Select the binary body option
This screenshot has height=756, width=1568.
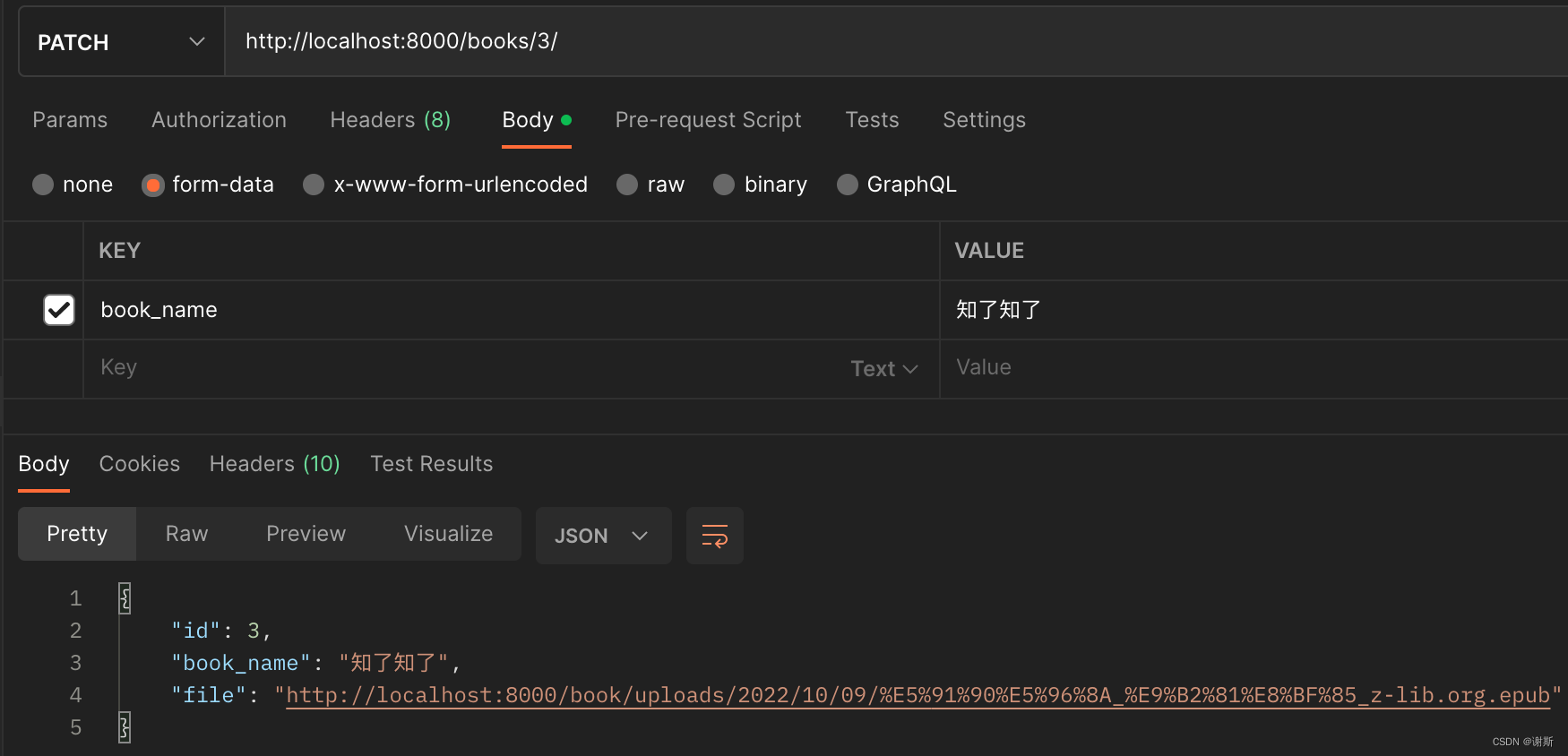[x=760, y=185]
